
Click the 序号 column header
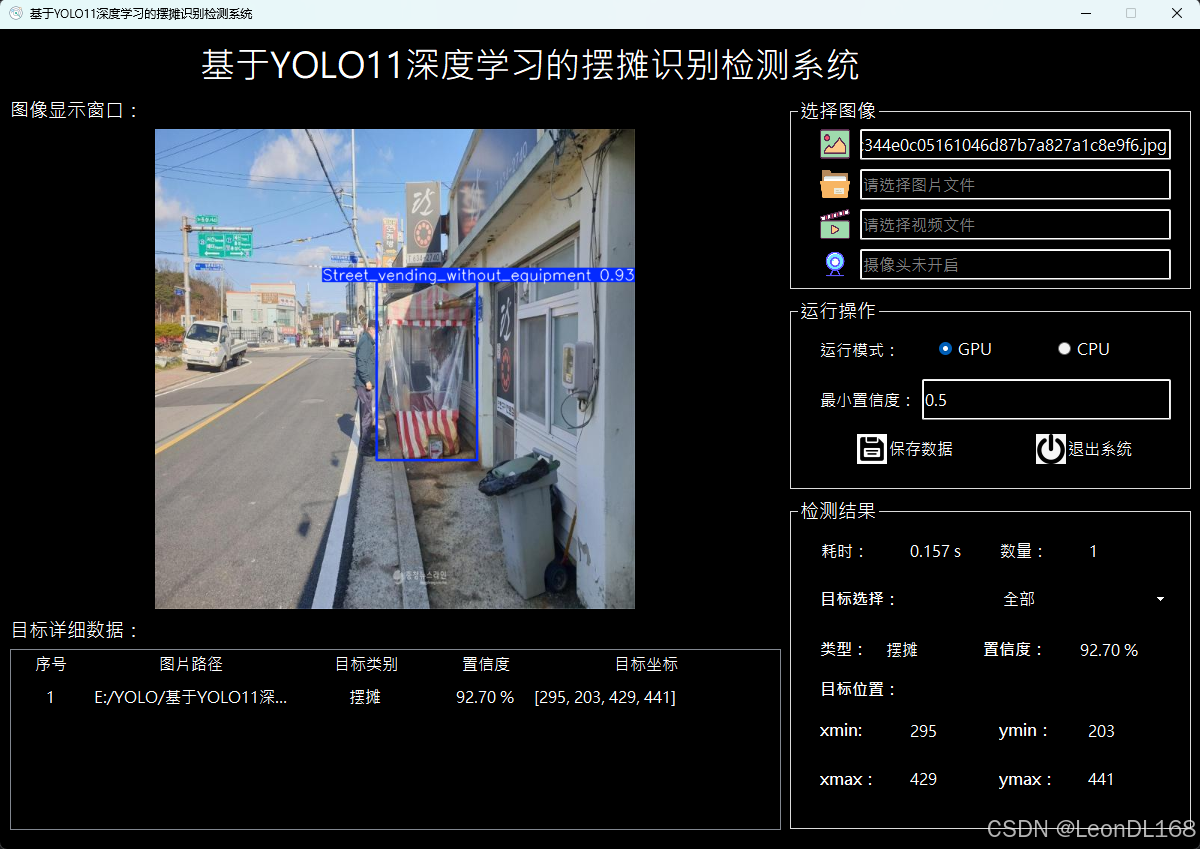pyautogui.click(x=51, y=664)
